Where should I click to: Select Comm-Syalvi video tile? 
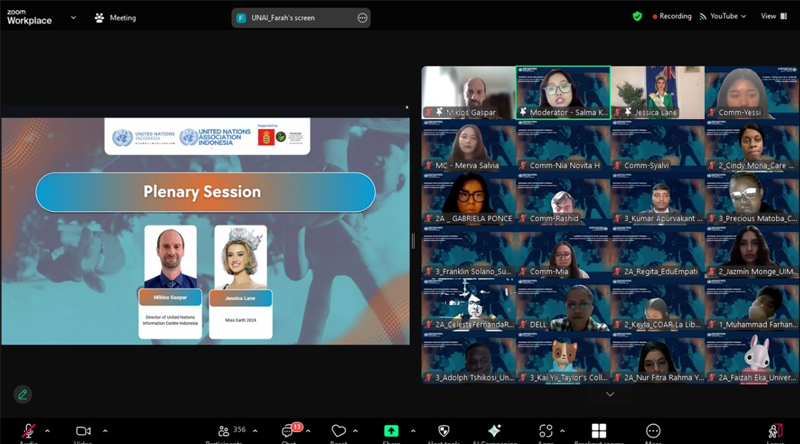658,145
